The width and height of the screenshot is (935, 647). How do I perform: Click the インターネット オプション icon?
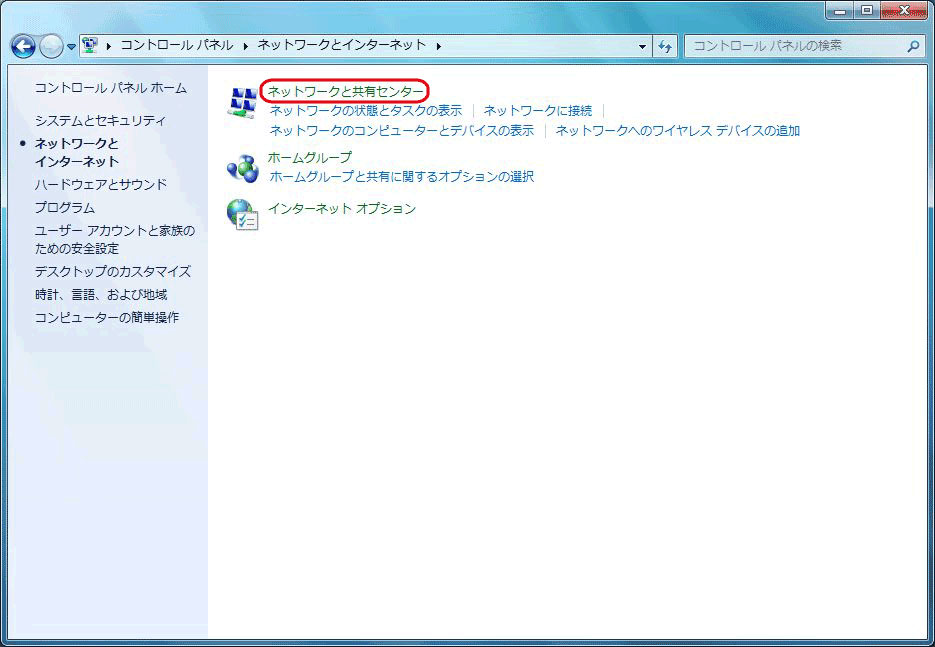(242, 213)
